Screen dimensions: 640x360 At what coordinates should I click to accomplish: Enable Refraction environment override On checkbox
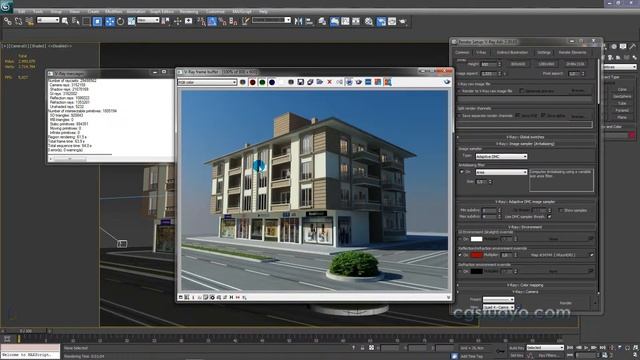click(x=461, y=271)
